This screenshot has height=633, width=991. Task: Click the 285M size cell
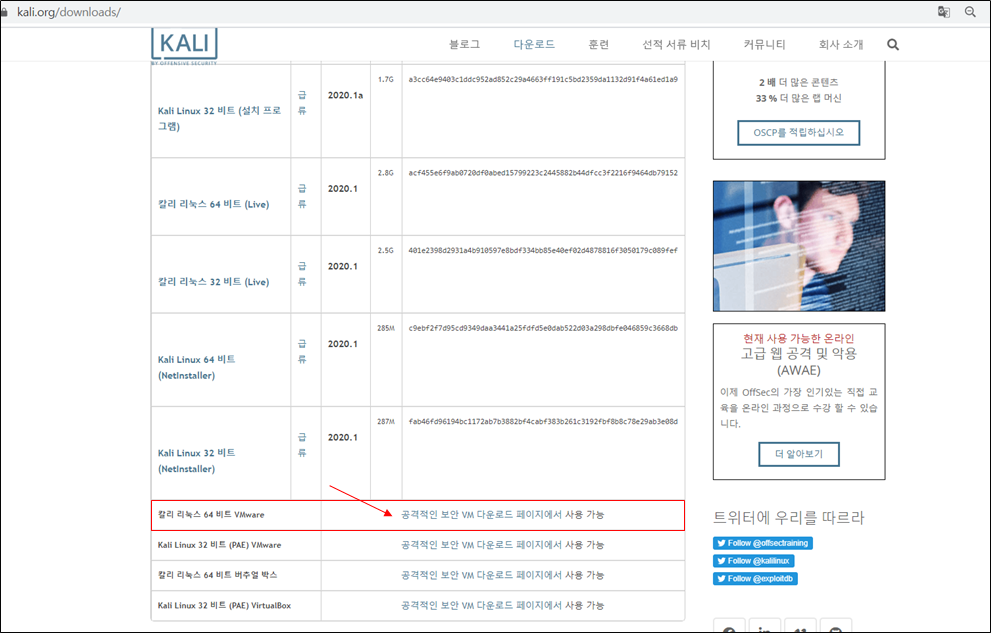pyautogui.click(x=386, y=329)
